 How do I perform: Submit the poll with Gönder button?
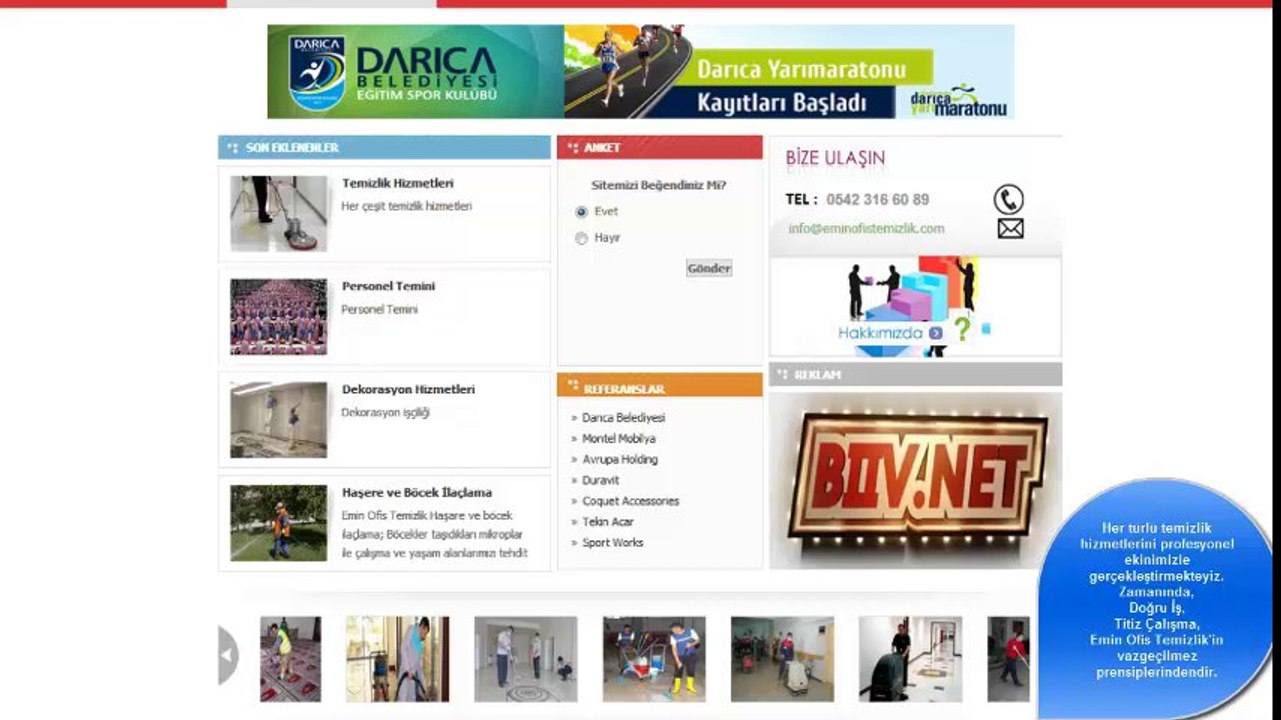coord(709,268)
